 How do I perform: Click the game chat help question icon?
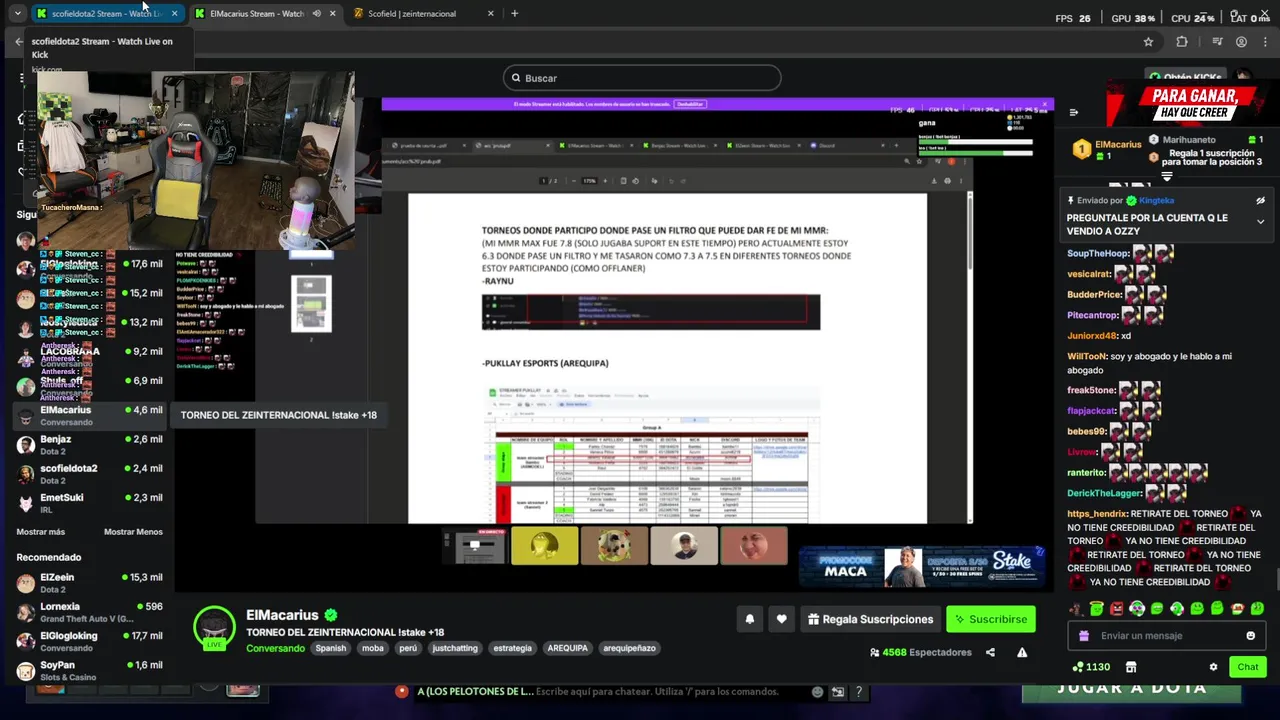point(857,692)
